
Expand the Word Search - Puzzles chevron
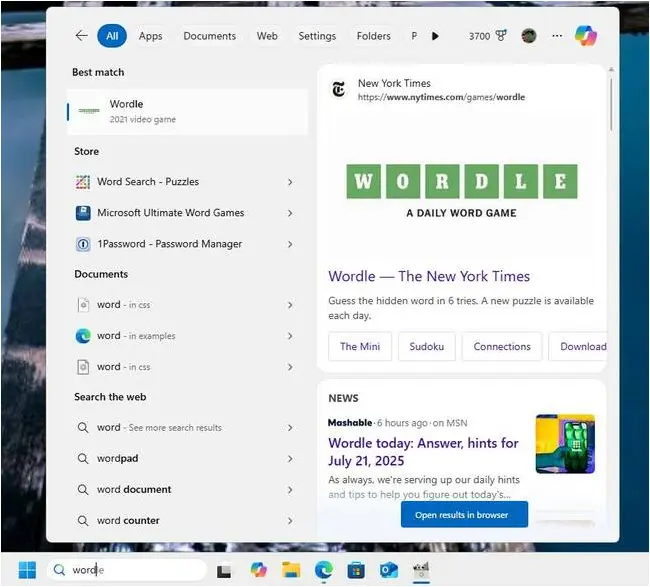290,182
